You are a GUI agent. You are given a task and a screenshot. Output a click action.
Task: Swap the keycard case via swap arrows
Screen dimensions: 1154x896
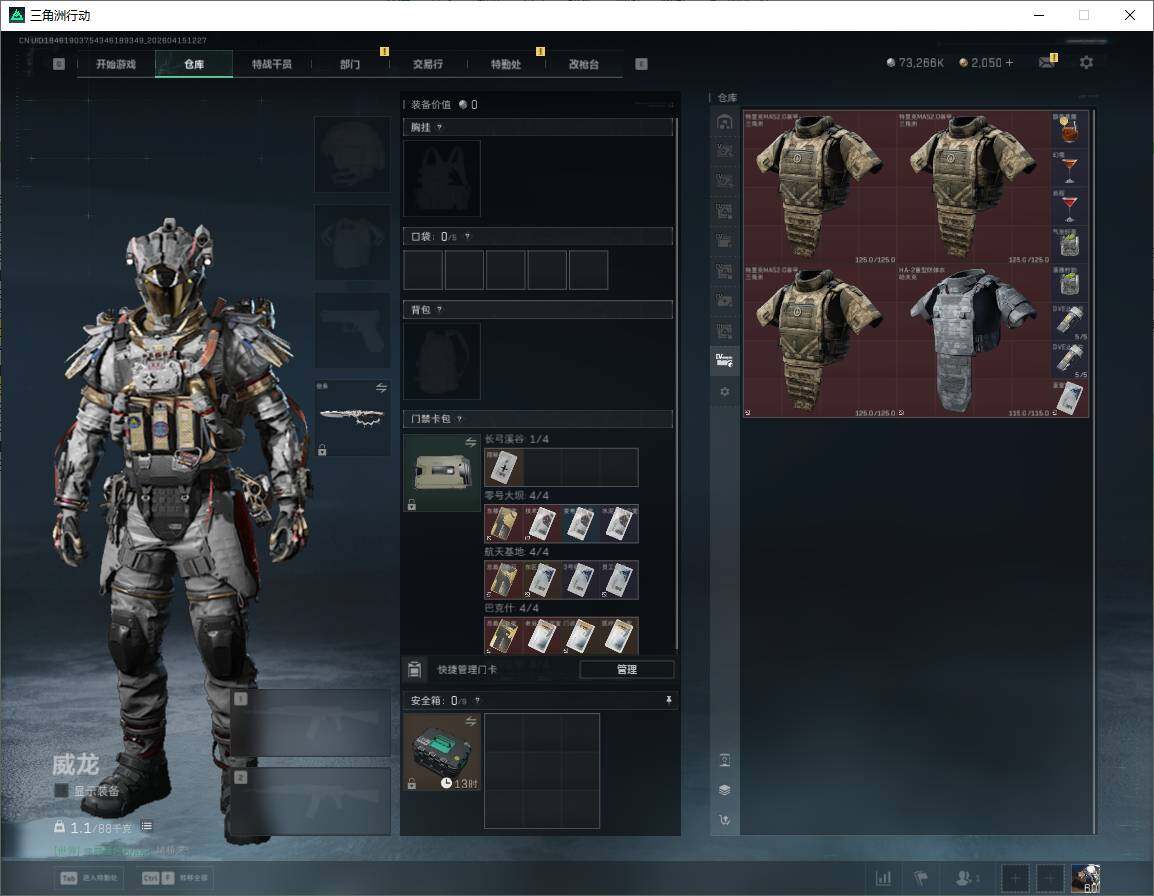(x=470, y=442)
